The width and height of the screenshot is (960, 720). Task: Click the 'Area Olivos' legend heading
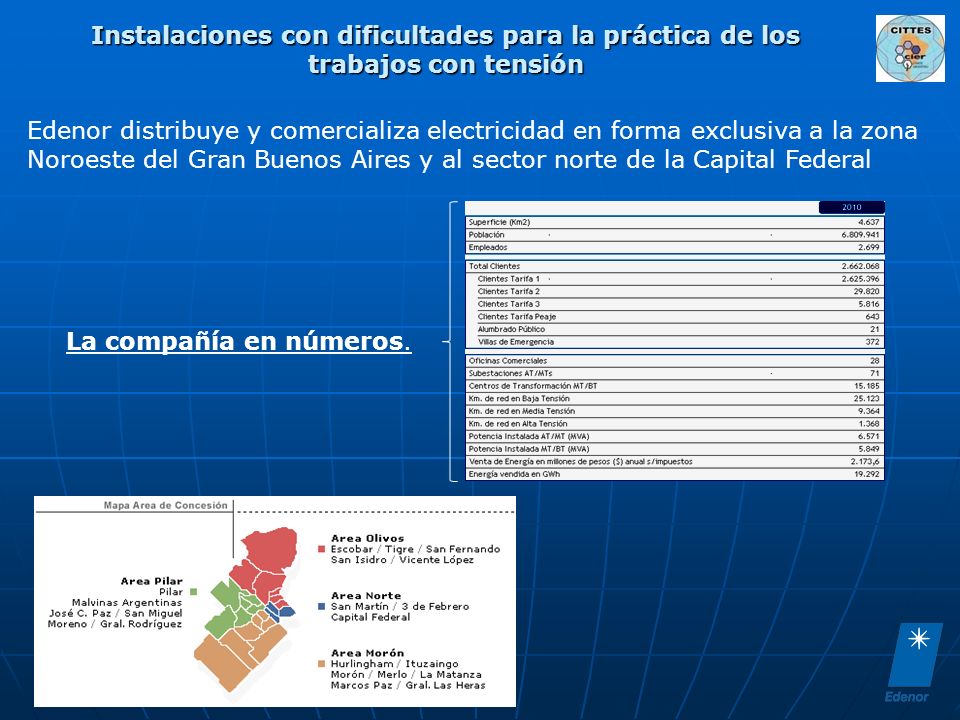(367, 539)
